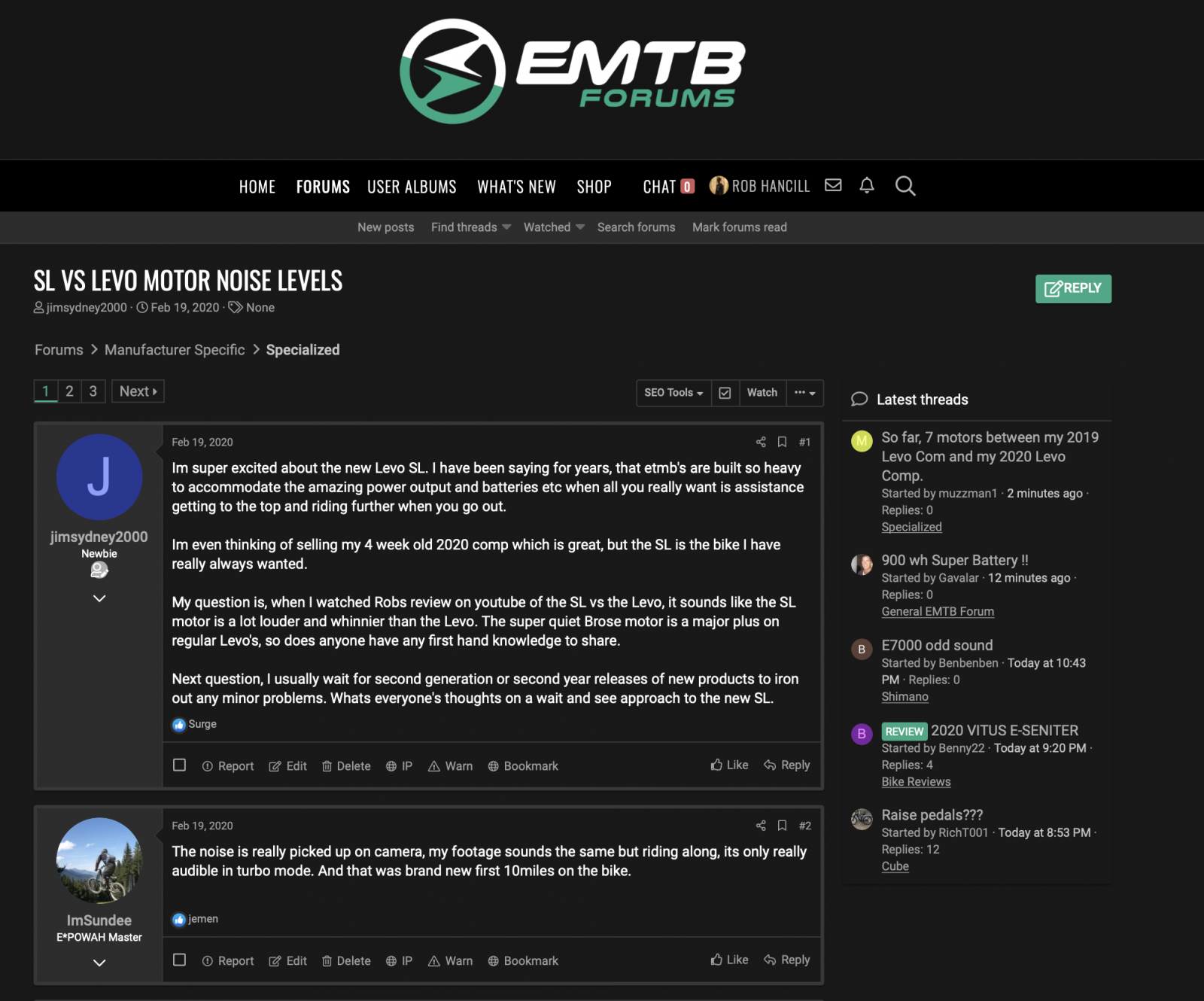The height and width of the screenshot is (1001, 1204).
Task: Tick the checkbox on post #2
Action: (x=179, y=960)
